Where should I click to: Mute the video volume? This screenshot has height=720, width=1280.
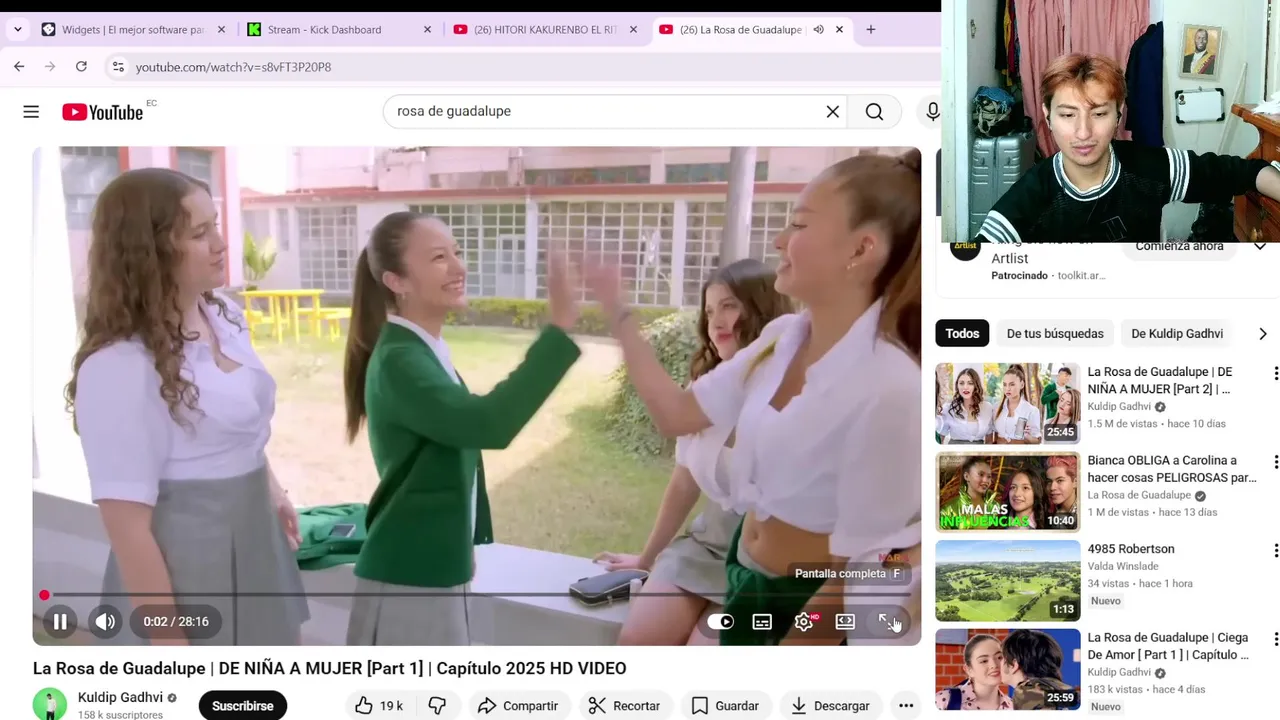coord(105,622)
